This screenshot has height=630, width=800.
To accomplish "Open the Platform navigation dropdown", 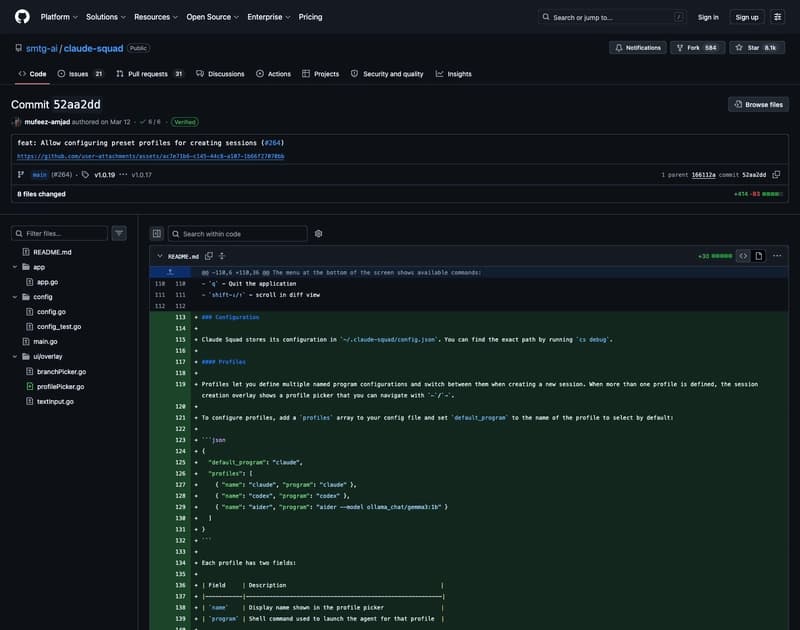I will [x=59, y=17].
